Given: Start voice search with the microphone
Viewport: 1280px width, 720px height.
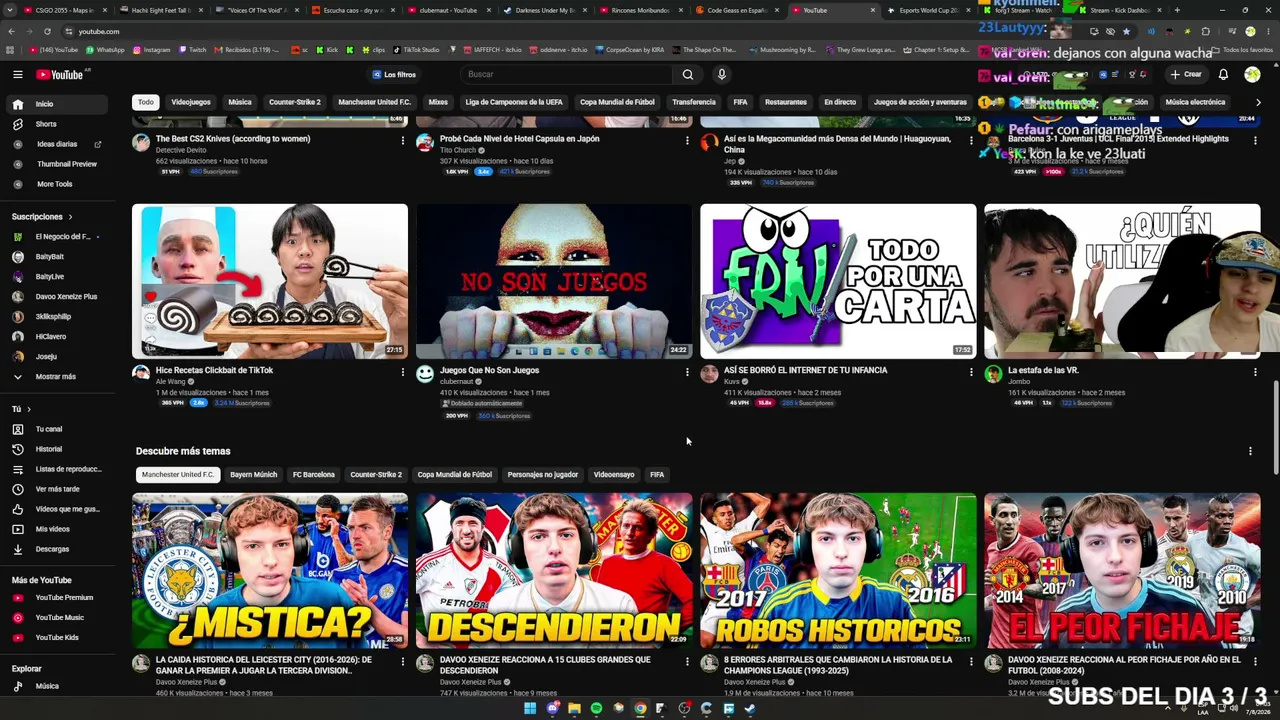Looking at the screenshot, I should coord(721,74).
